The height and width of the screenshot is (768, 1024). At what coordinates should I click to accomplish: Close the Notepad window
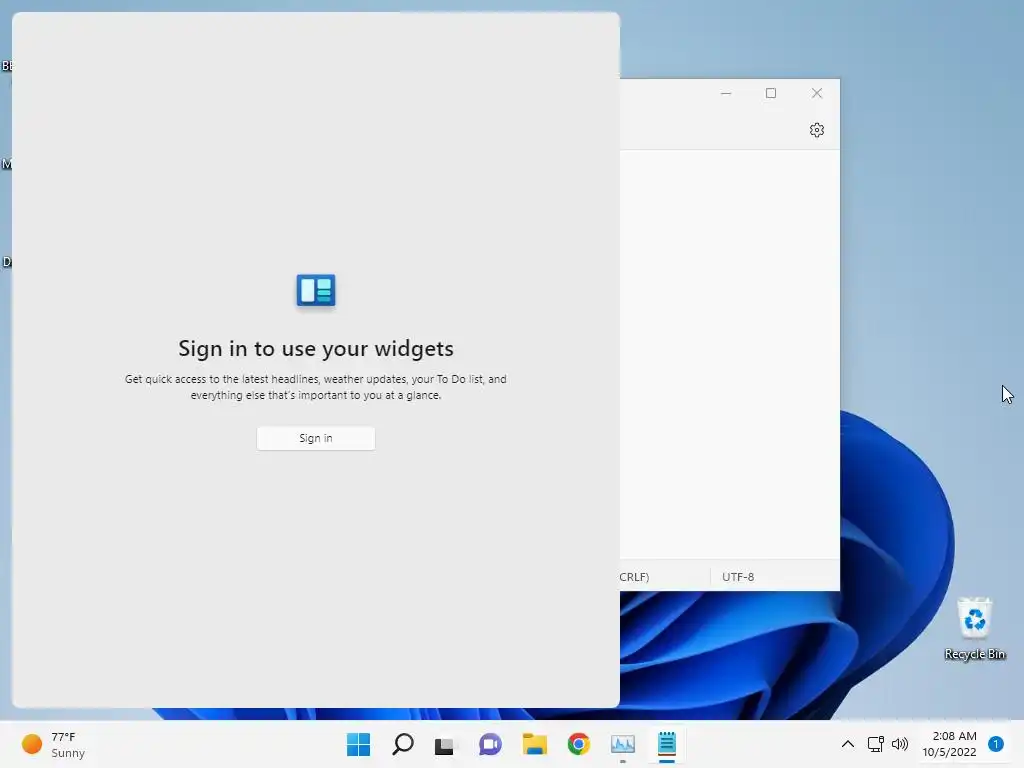point(816,93)
